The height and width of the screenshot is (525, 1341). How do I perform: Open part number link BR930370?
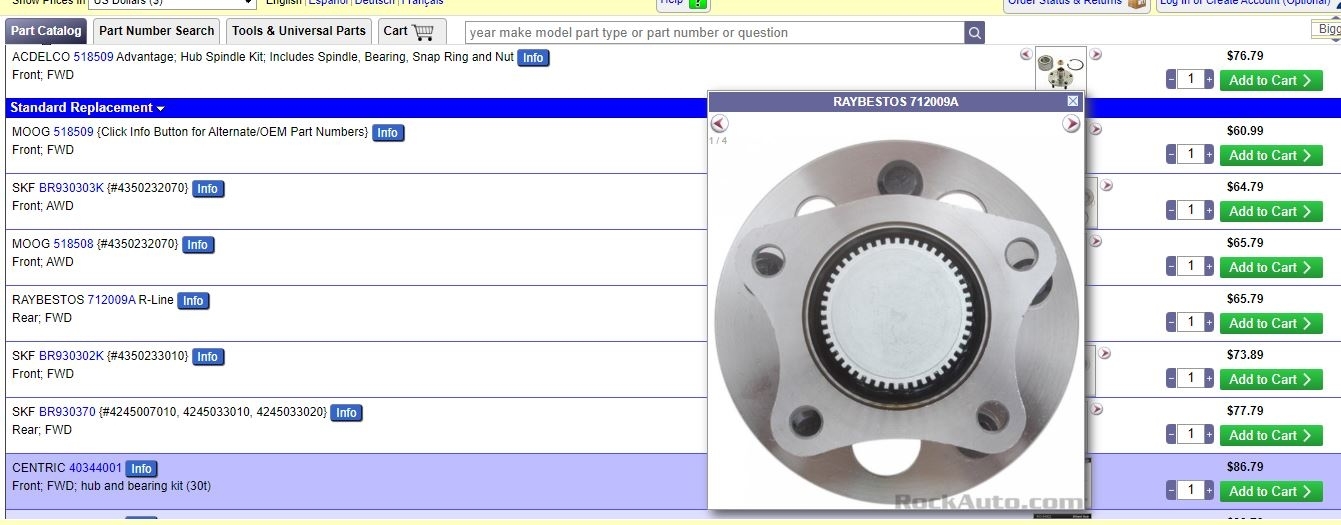point(67,411)
